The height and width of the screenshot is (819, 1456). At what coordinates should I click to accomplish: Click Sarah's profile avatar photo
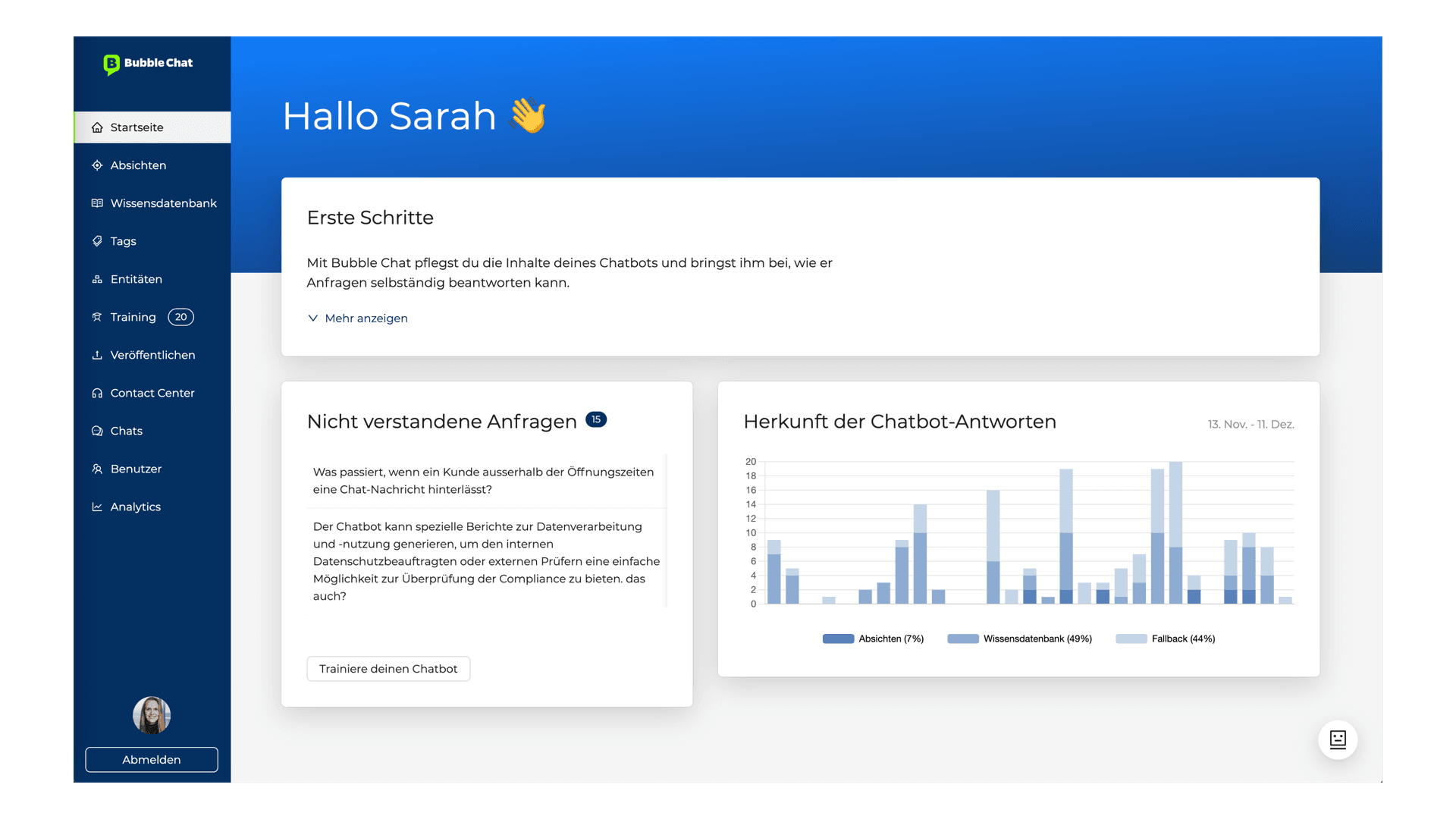pyautogui.click(x=152, y=715)
